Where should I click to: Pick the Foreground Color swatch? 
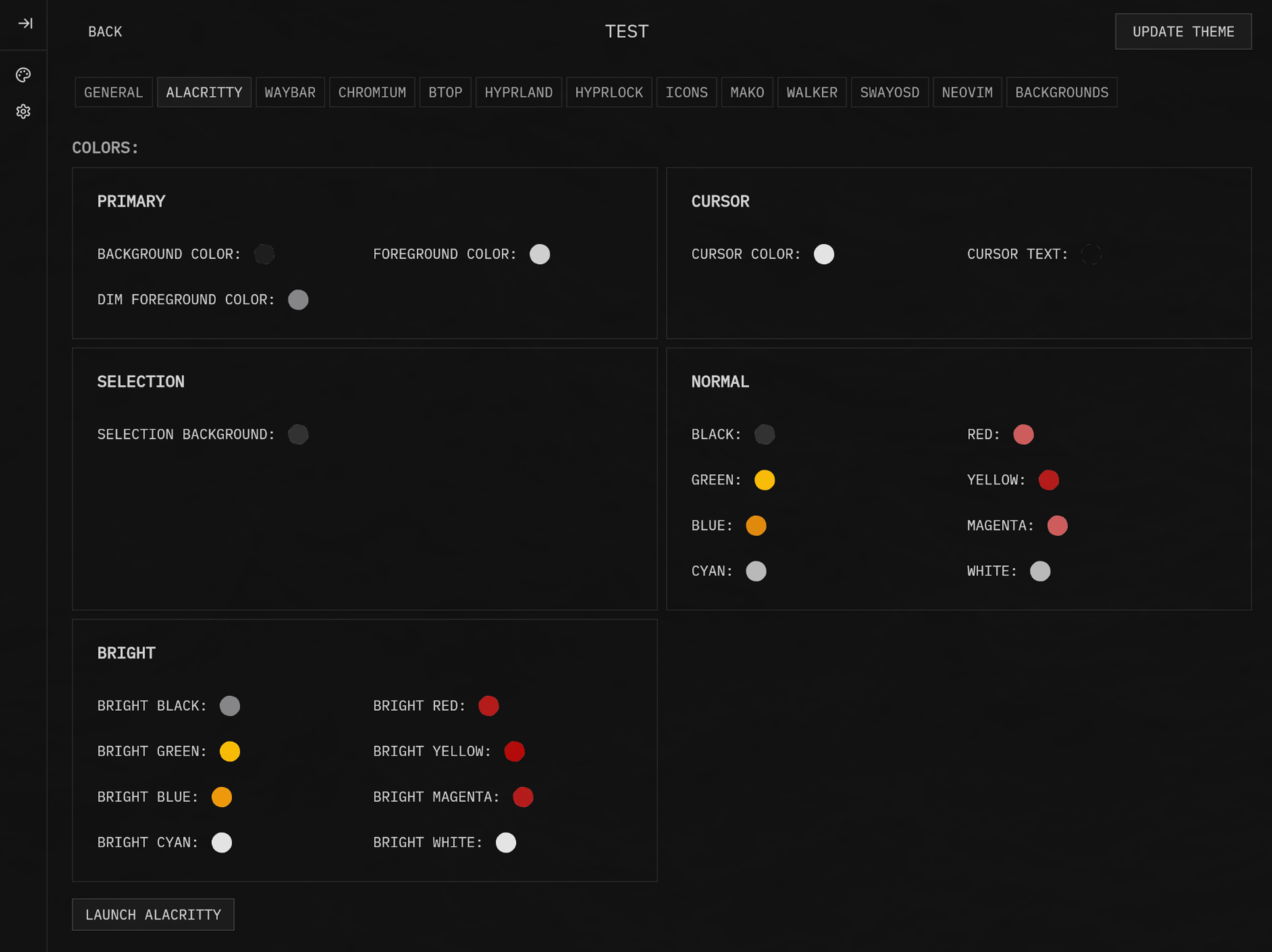pyautogui.click(x=539, y=255)
